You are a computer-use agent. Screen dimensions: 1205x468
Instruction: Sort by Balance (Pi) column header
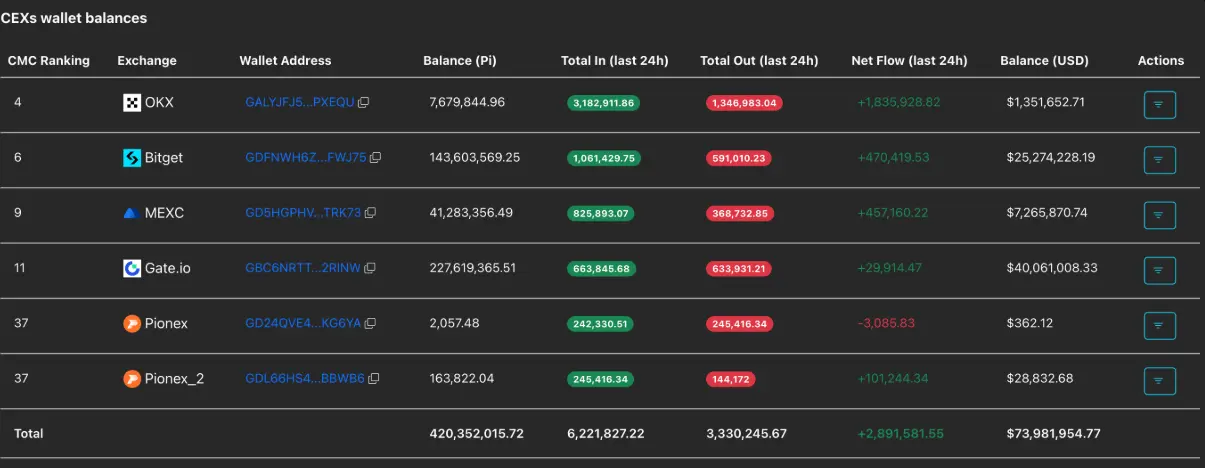tap(459, 61)
